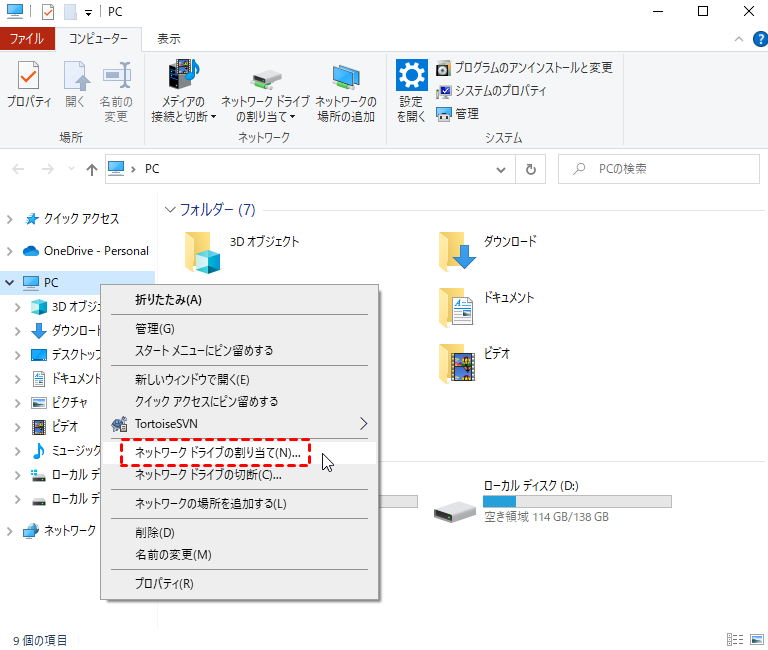Switch to the 表示 ribbon tab
Viewport: 768px width, 650px height.
pyautogui.click(x=168, y=38)
